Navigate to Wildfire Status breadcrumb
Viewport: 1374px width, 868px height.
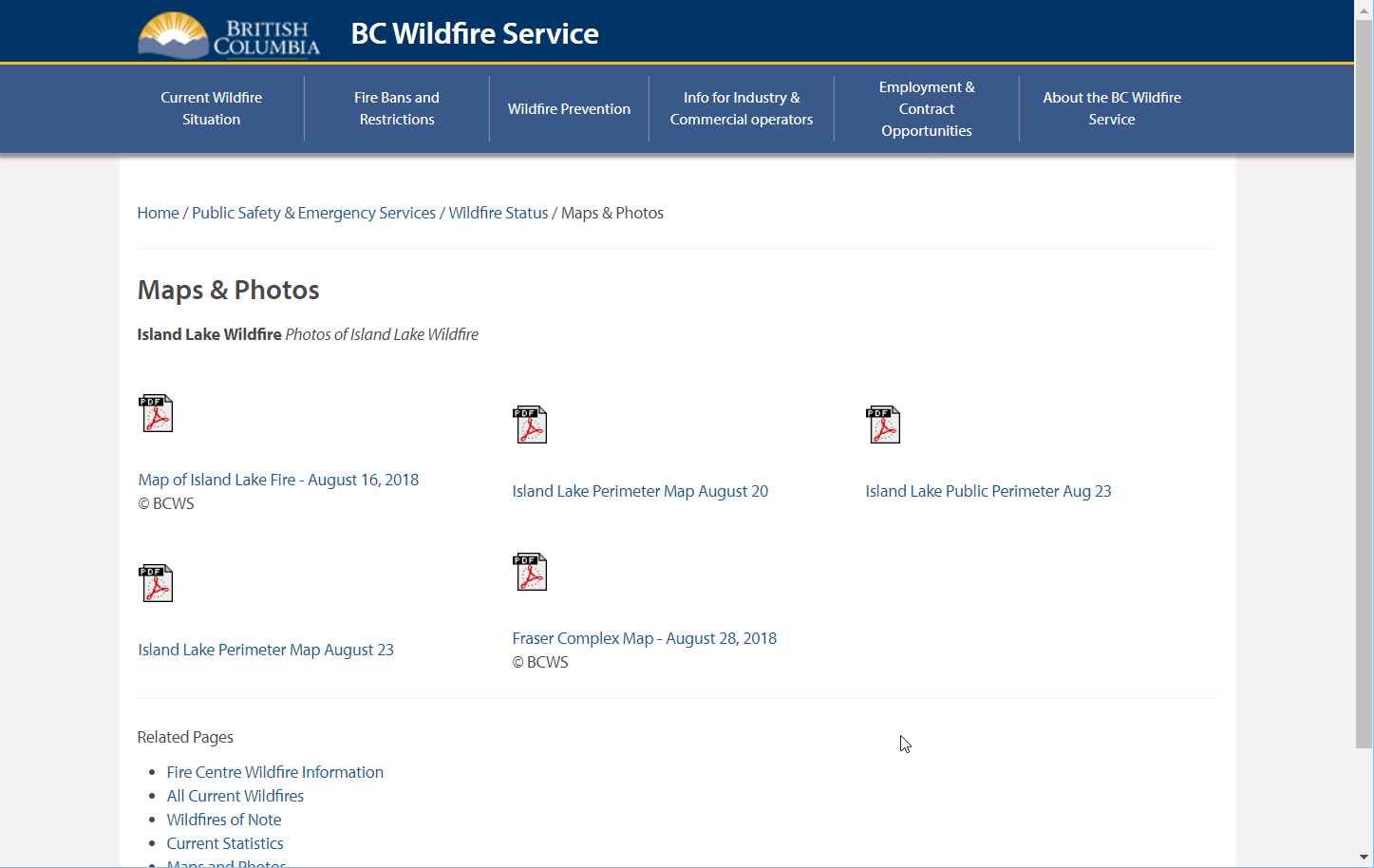tap(498, 213)
